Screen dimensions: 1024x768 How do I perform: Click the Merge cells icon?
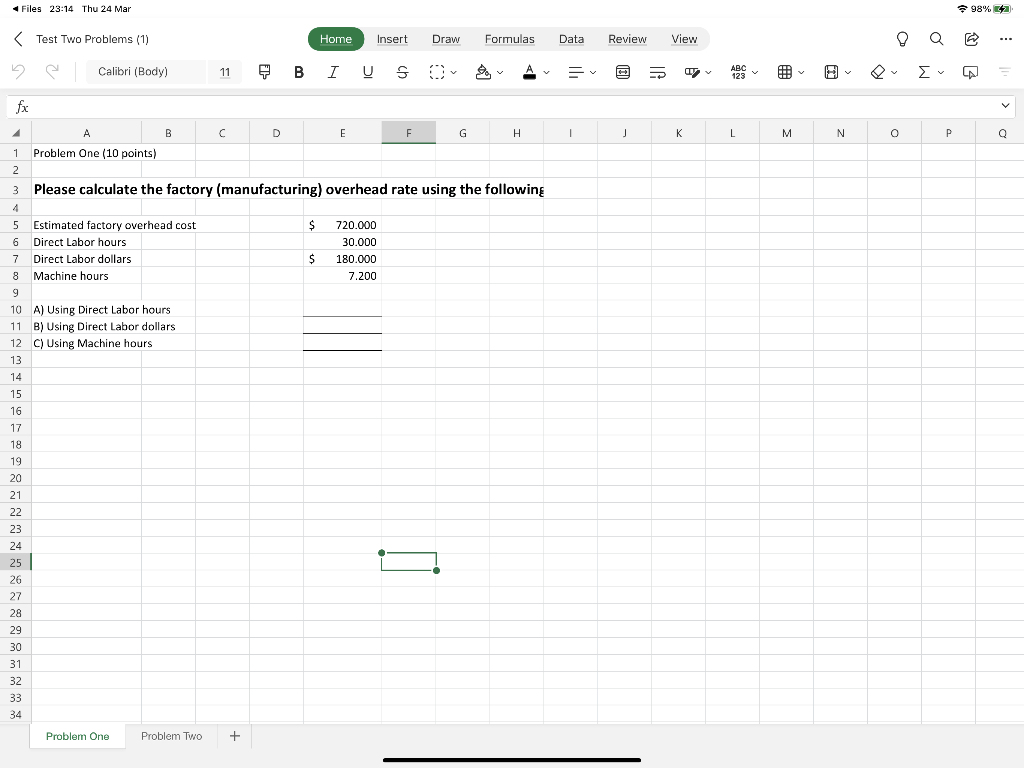623,72
